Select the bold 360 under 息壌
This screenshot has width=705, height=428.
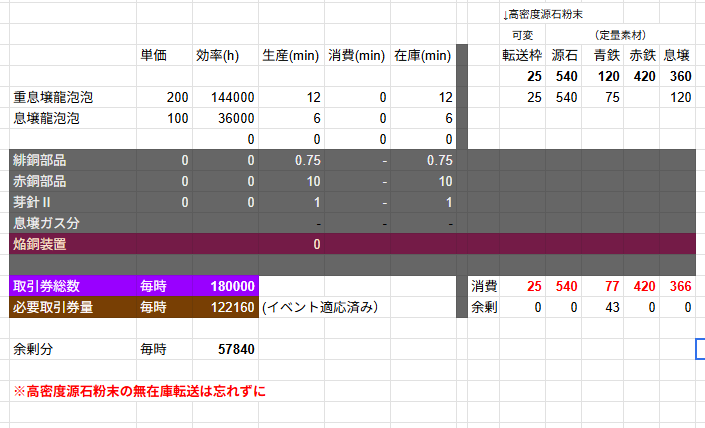(678, 76)
